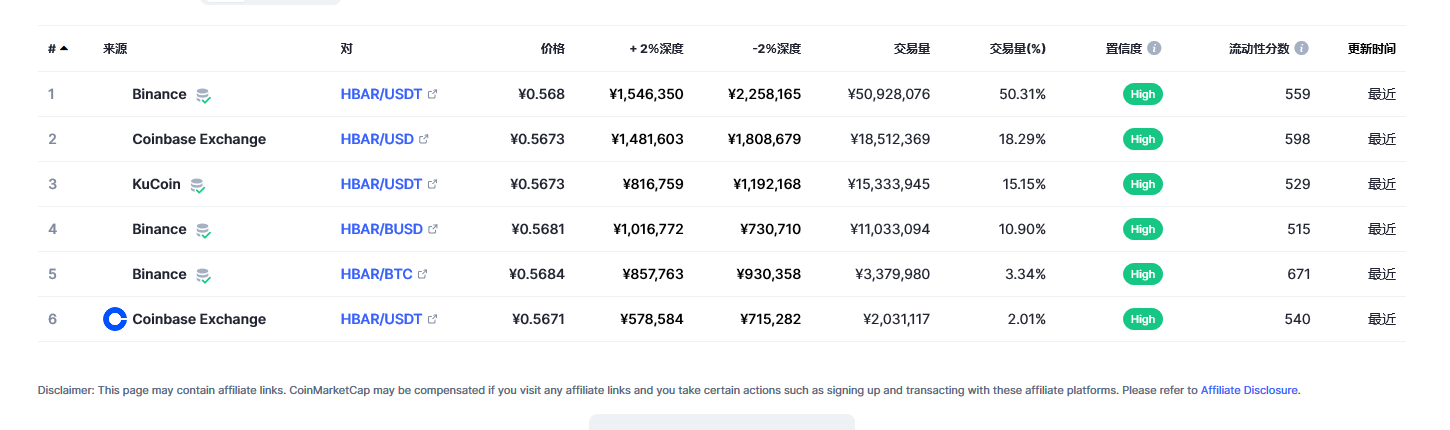
Task: Open the Coinbase Exchange HBAR/USDT pair link
Action: 381,319
